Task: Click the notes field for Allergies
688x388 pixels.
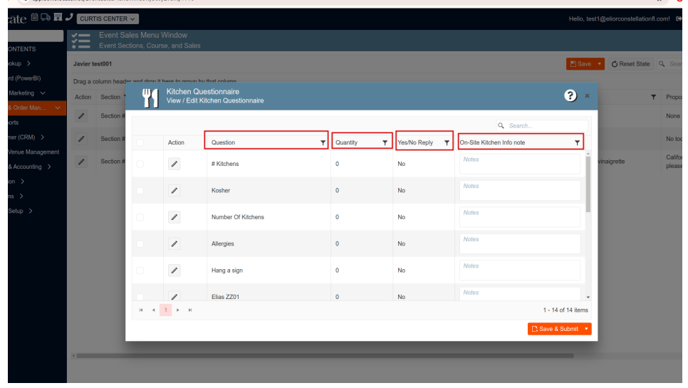Action: tap(520, 244)
